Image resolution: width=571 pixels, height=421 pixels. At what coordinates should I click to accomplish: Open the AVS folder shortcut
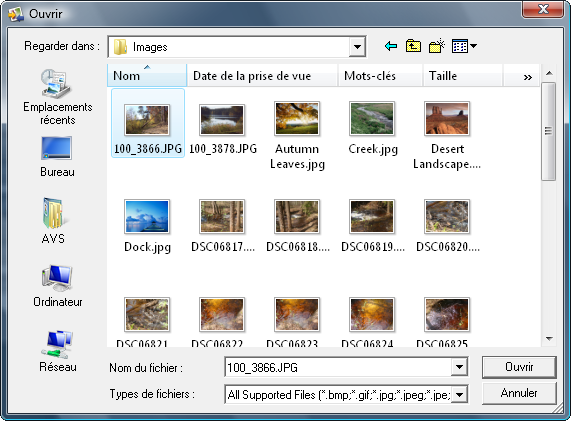[53, 221]
